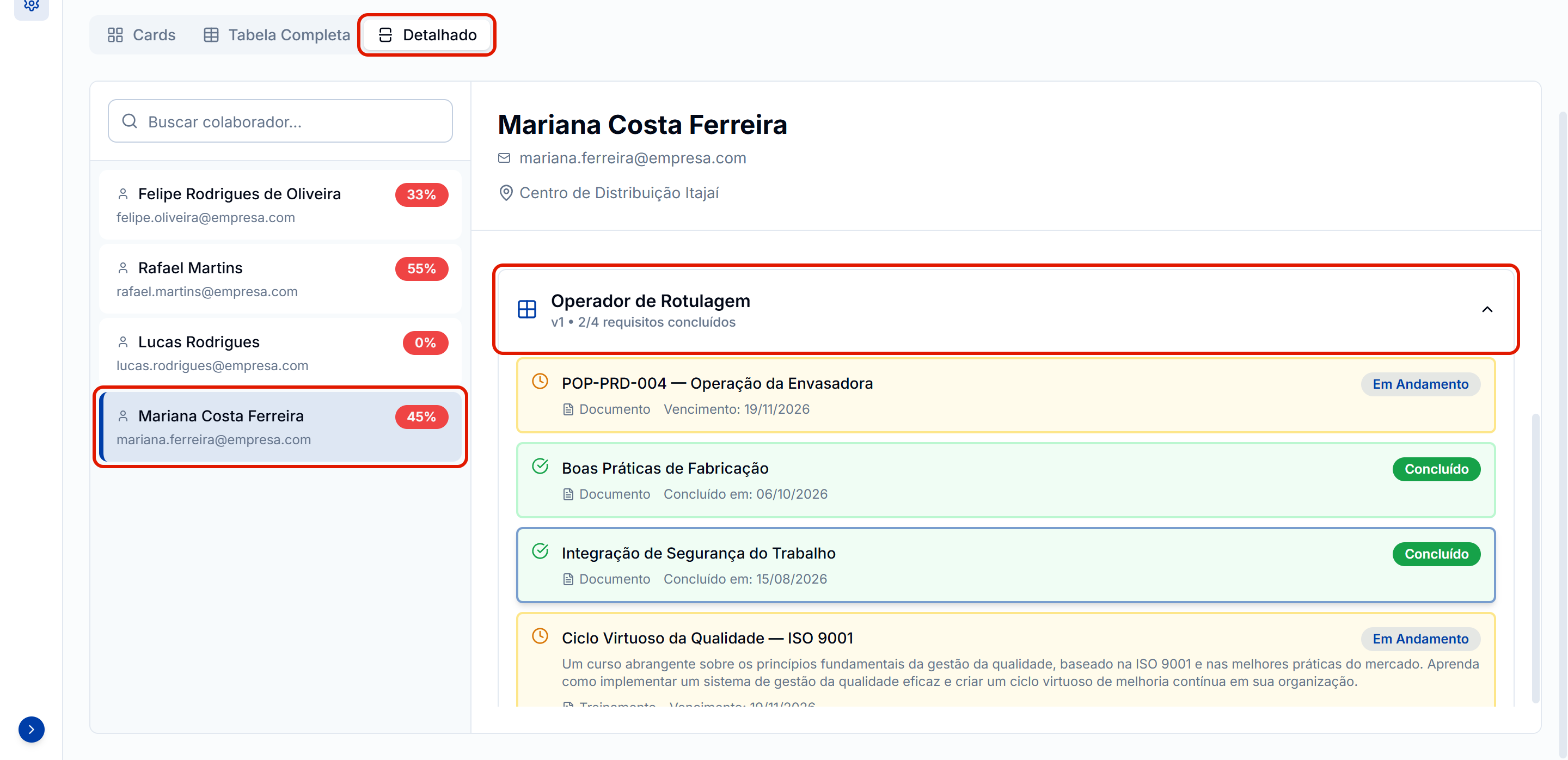Click the document icon under Boas Práticas de Fabricação
1568x760 pixels.
coord(568,495)
